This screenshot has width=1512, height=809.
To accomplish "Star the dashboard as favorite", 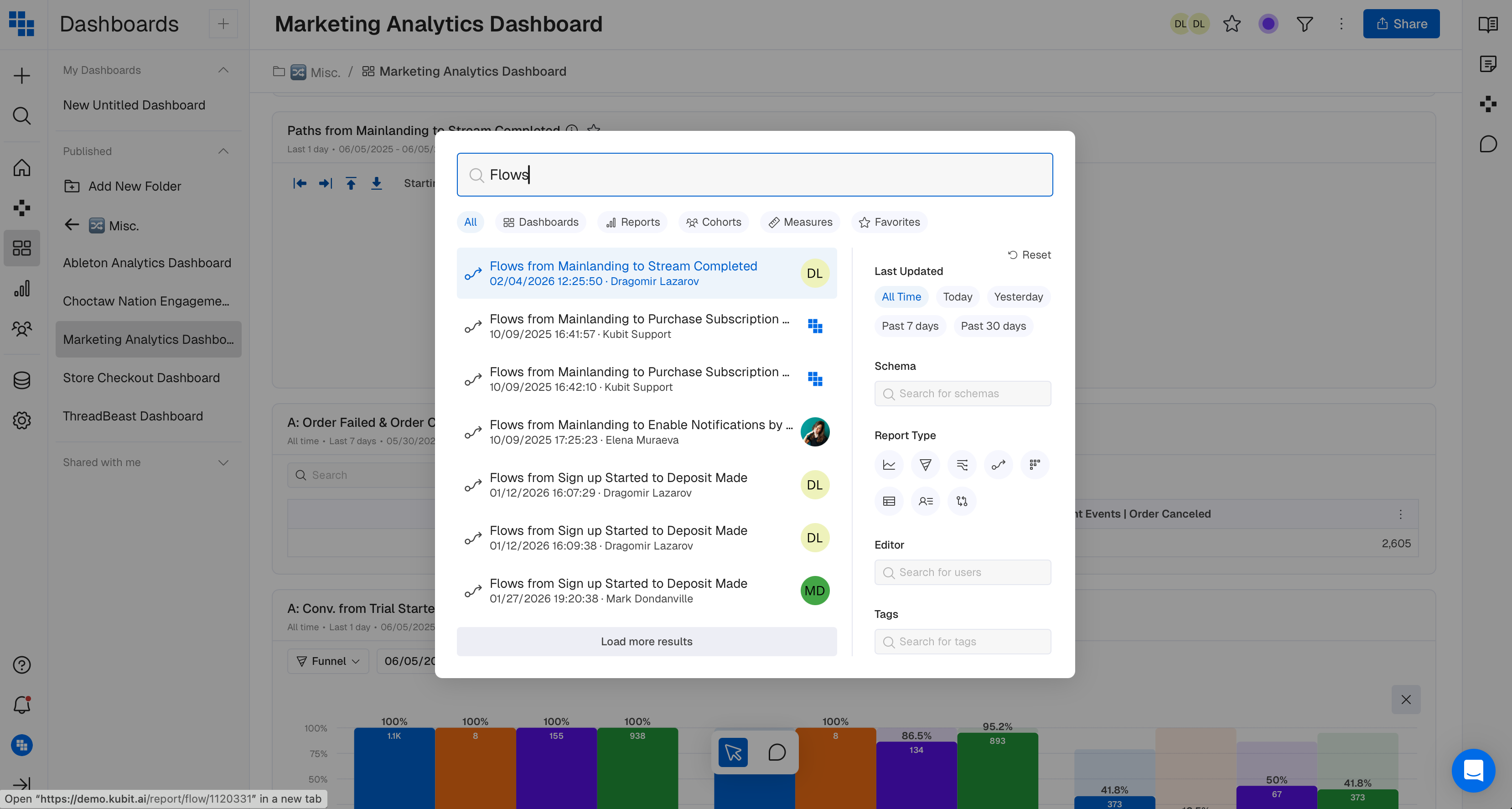I will click(x=1232, y=24).
